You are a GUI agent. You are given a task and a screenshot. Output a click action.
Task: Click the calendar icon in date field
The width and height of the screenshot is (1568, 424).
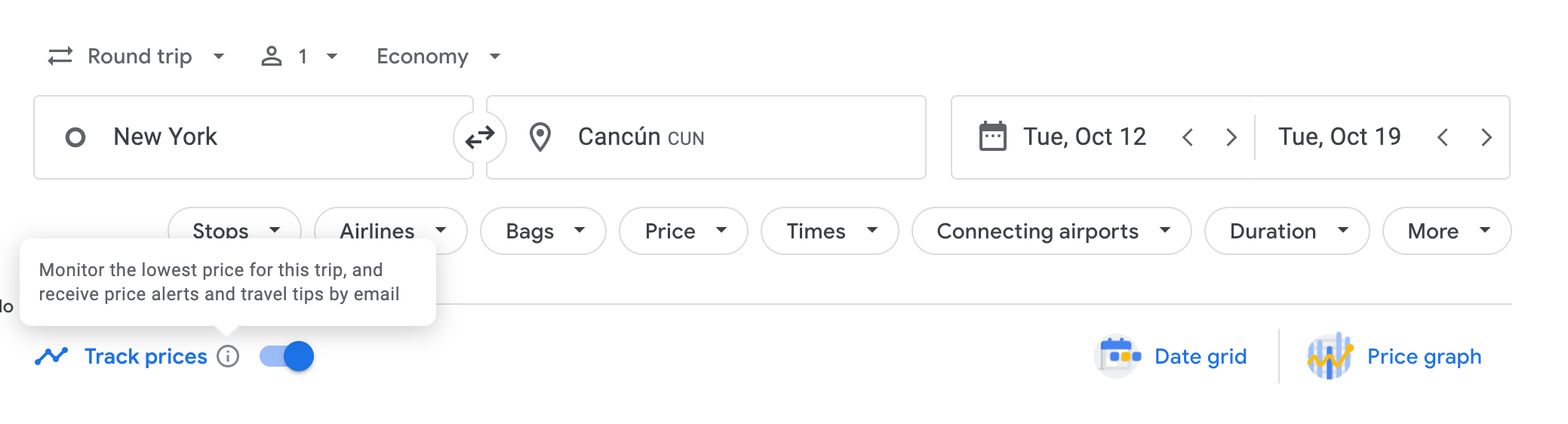[992, 137]
